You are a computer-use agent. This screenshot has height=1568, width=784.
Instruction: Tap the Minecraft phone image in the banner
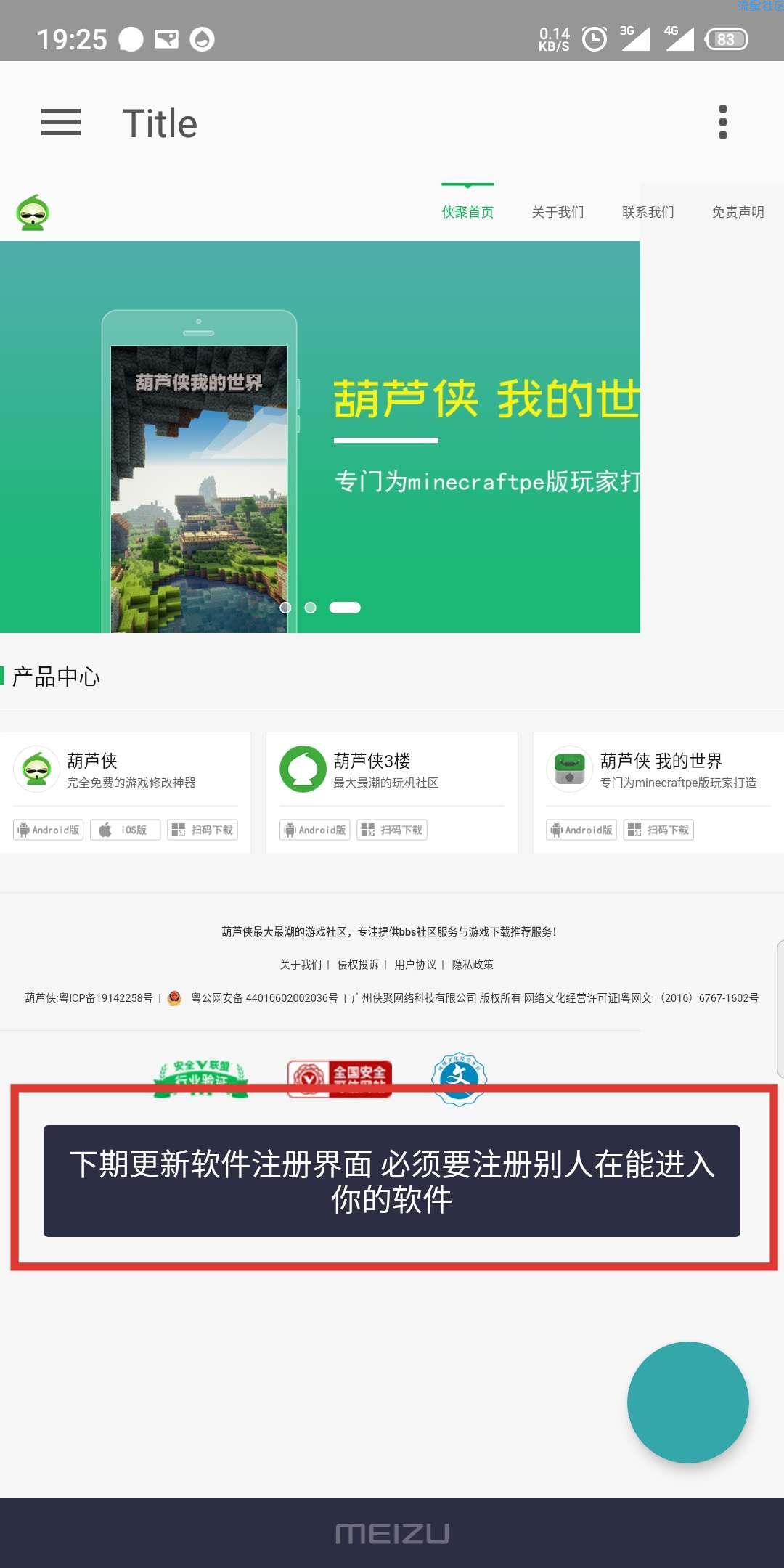click(199, 472)
